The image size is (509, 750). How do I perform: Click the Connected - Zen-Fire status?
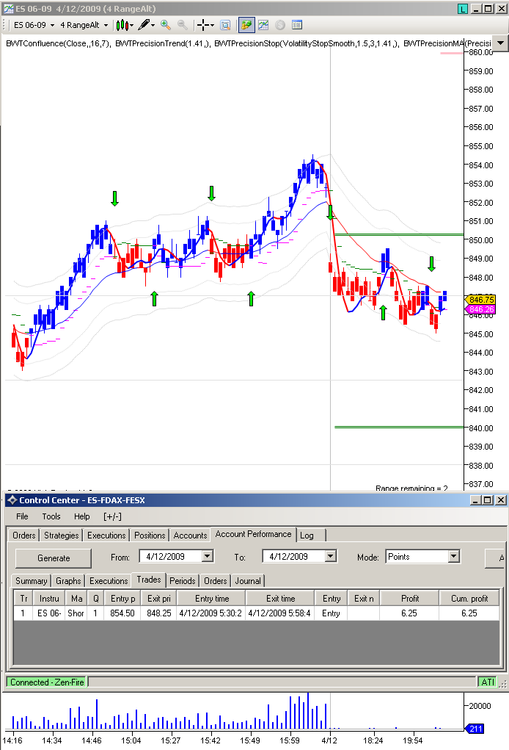[x=47, y=682]
